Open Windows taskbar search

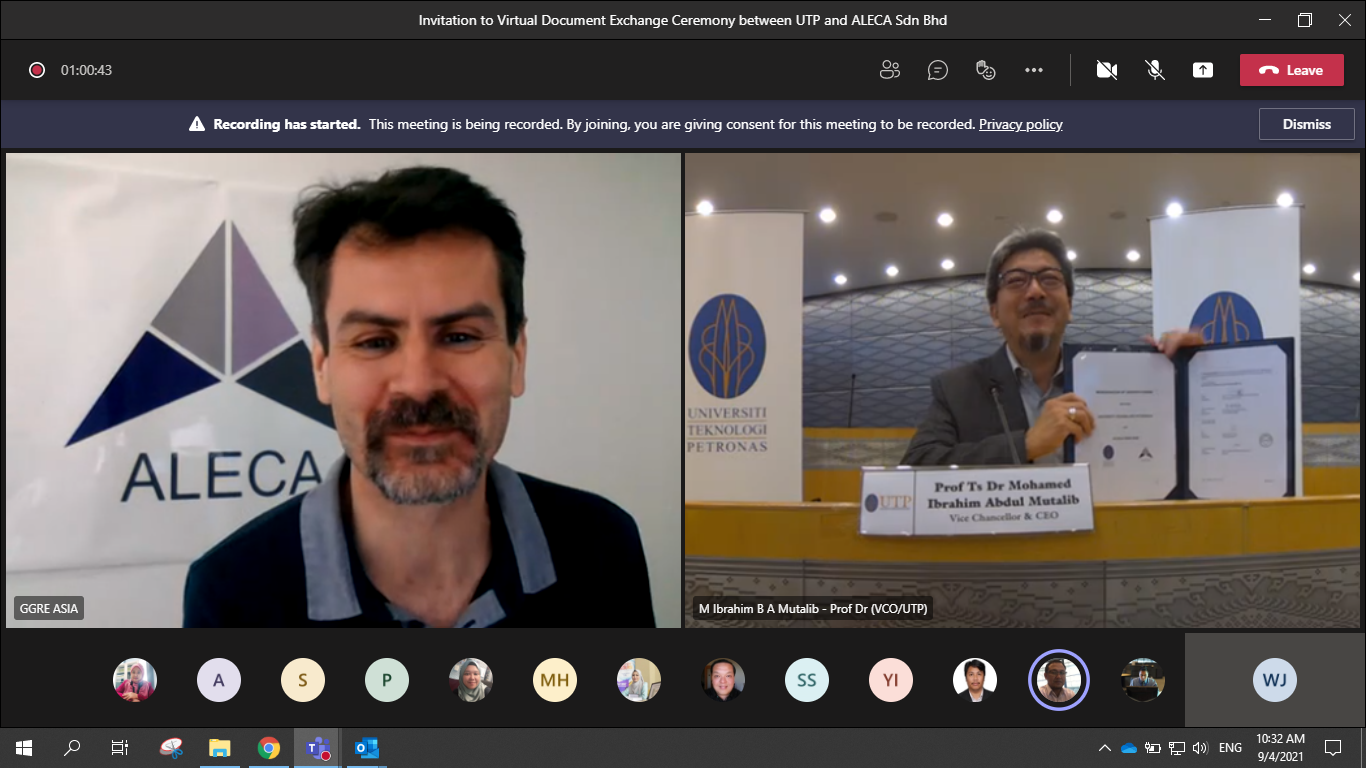[72, 748]
